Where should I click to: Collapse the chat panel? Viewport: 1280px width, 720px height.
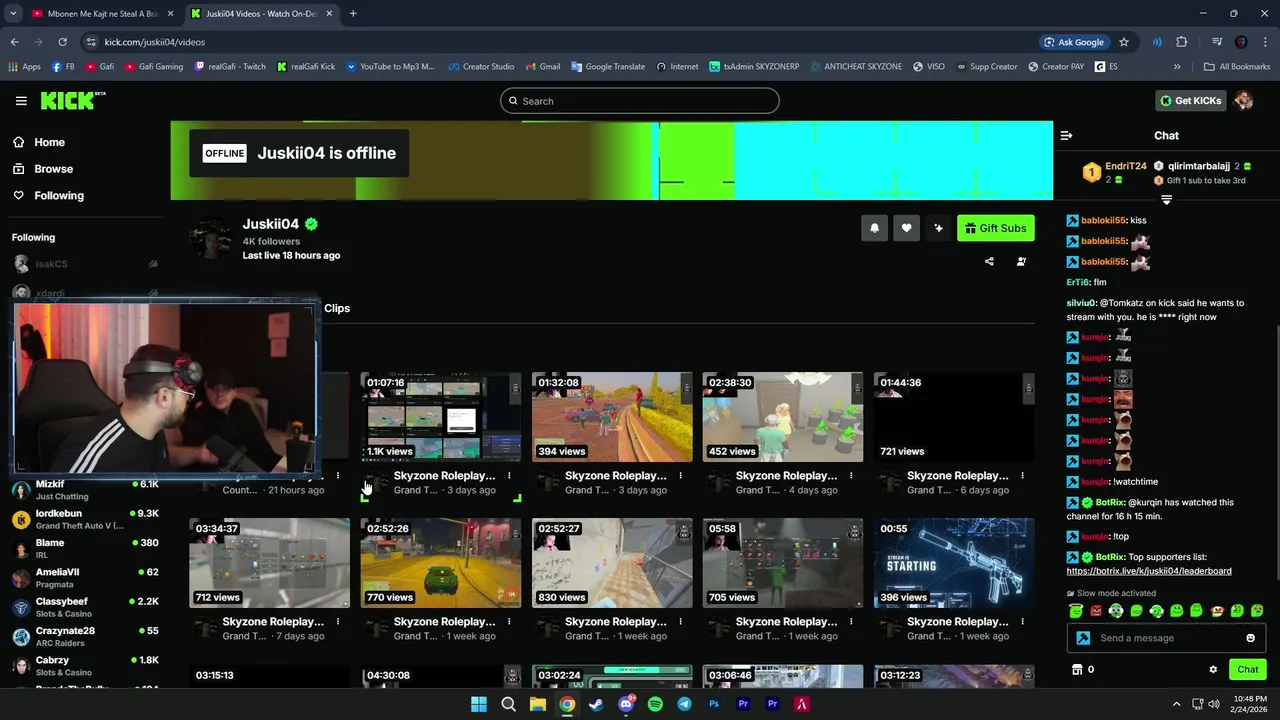(1066, 135)
